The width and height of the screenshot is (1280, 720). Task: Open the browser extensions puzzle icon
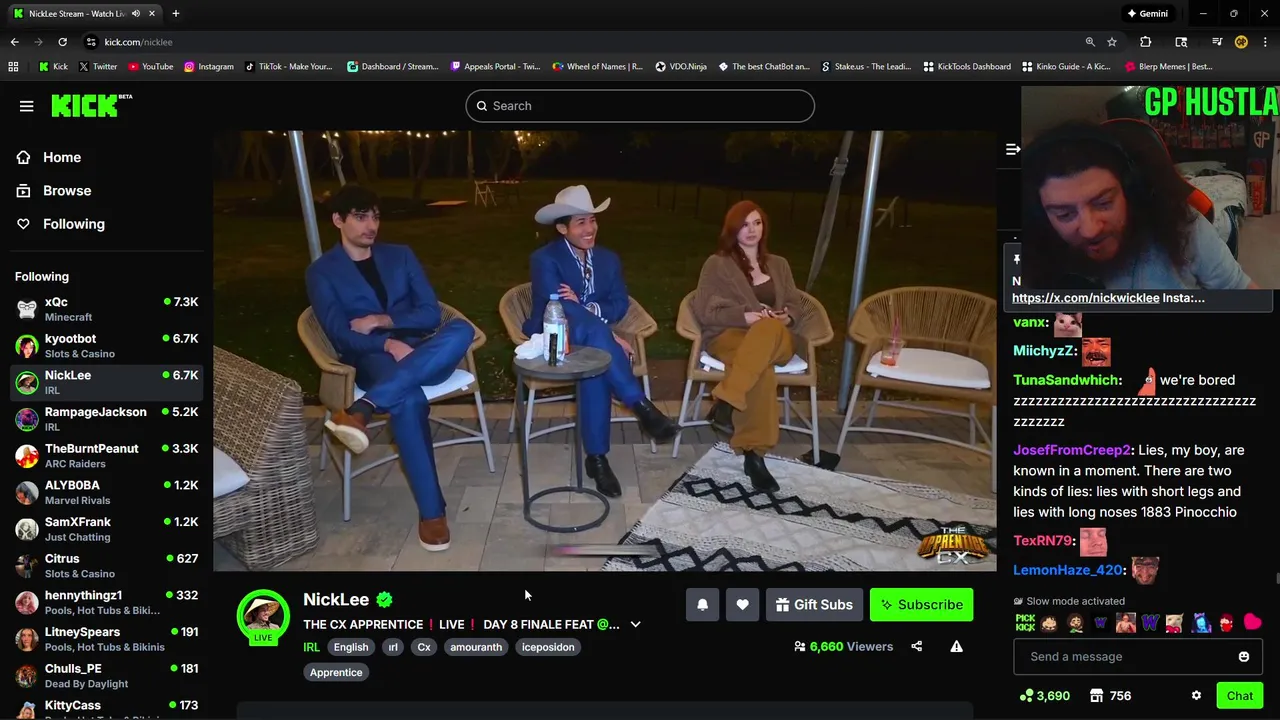point(1146,42)
